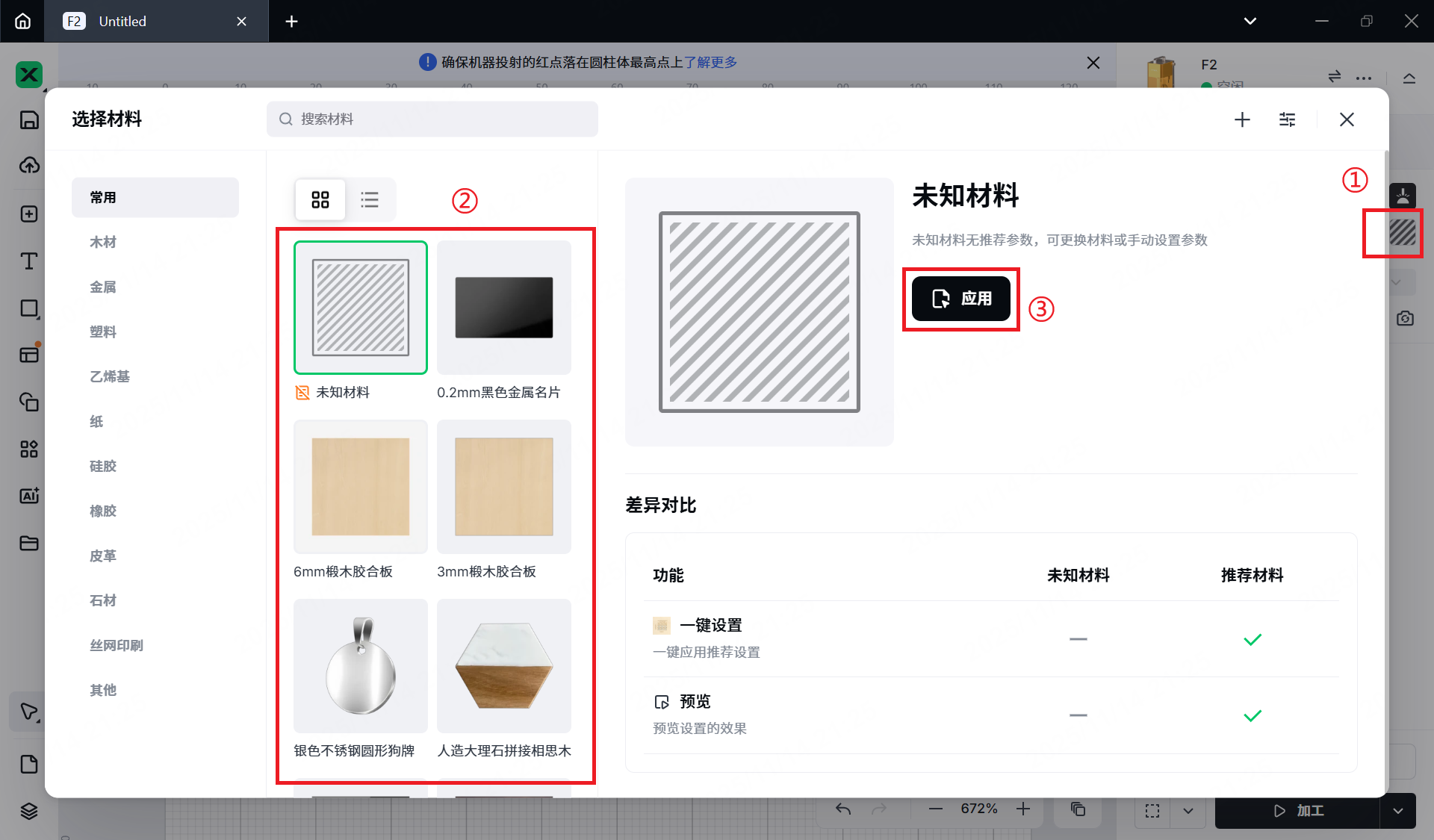Open the material filter settings icon

click(x=1287, y=119)
